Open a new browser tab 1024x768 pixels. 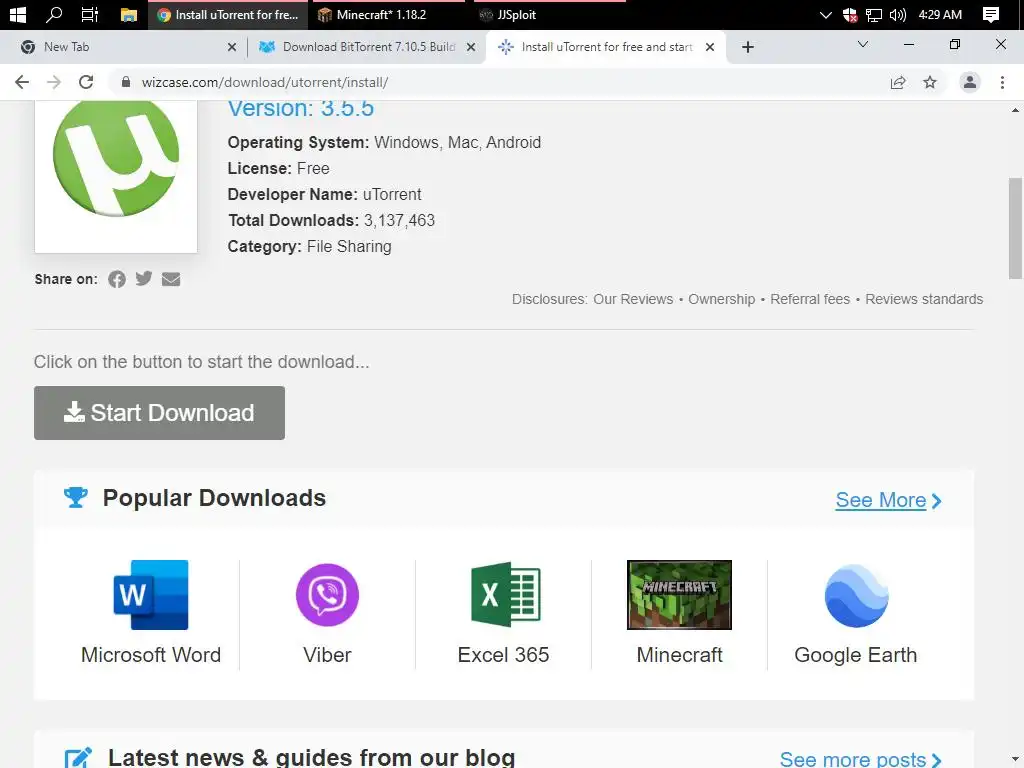[x=748, y=47]
